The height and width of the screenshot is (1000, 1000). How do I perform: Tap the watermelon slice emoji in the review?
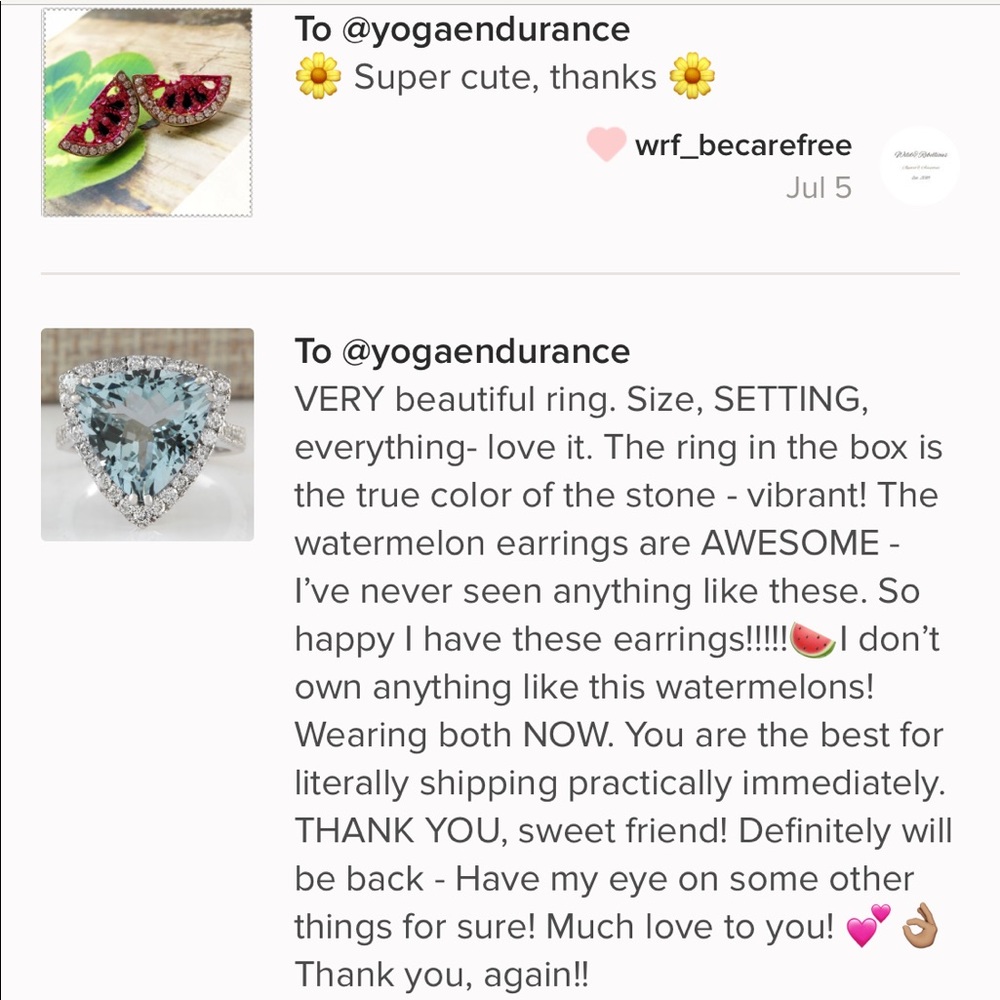pos(812,639)
